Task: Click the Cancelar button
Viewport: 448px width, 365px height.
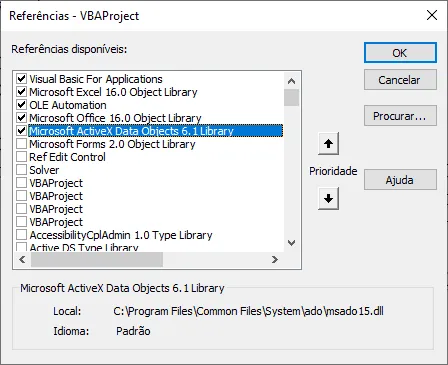Action: tap(400, 80)
